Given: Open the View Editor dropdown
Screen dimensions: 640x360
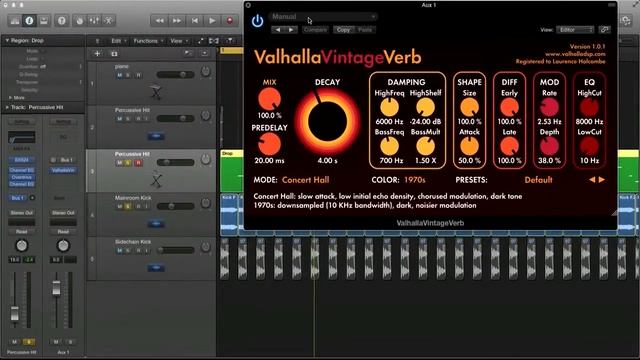Looking at the screenshot, I should 575,30.
